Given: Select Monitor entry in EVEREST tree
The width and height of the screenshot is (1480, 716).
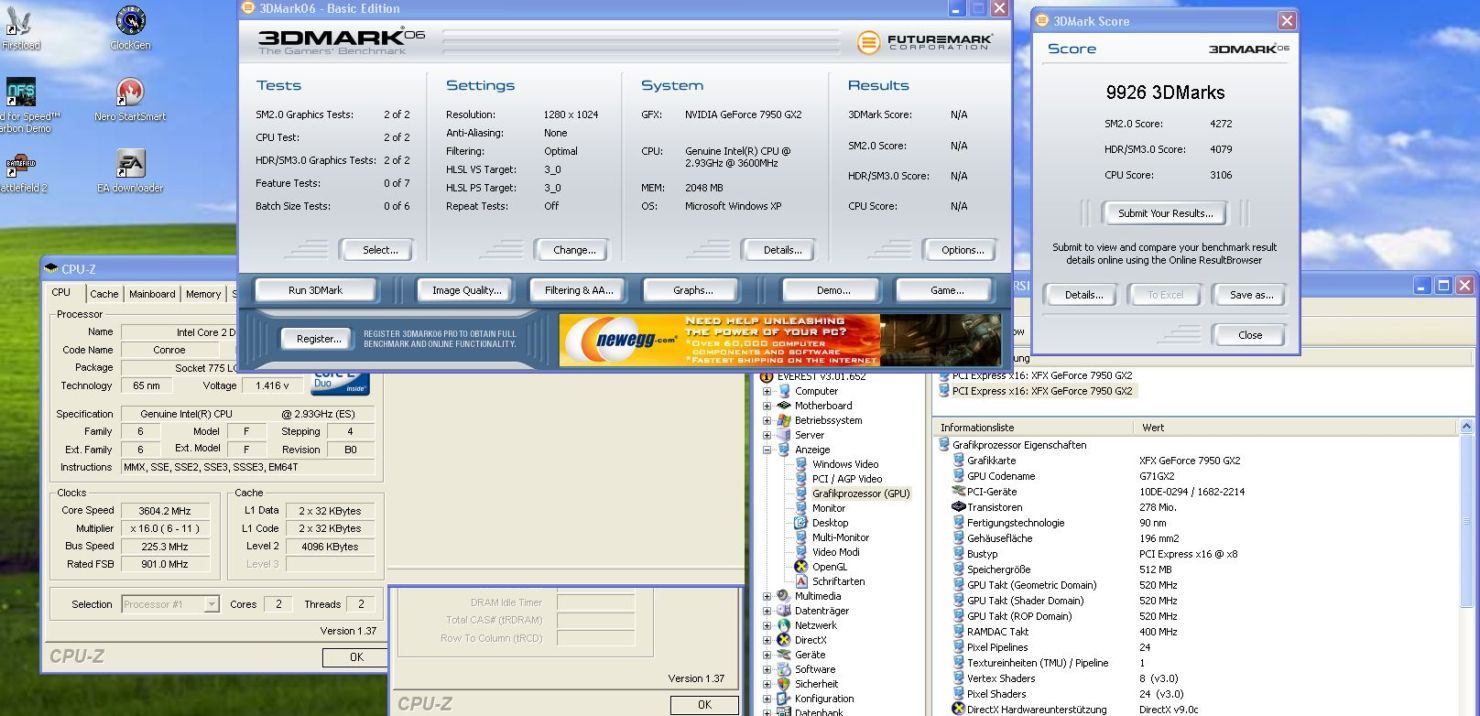Looking at the screenshot, I should point(829,508).
